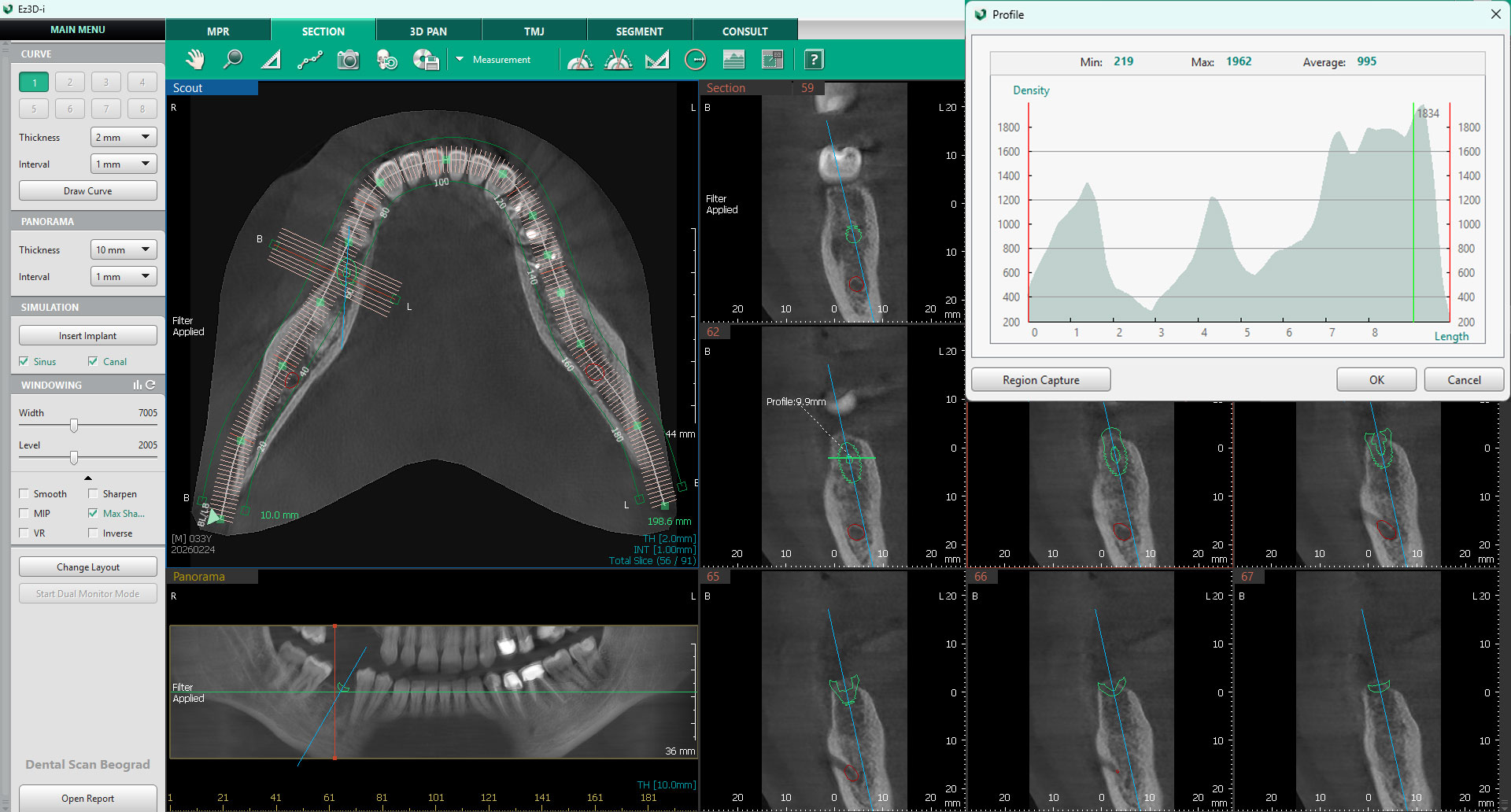The width and height of the screenshot is (1511, 812).
Task: Show the Windowing histogram icon
Action: (x=138, y=385)
